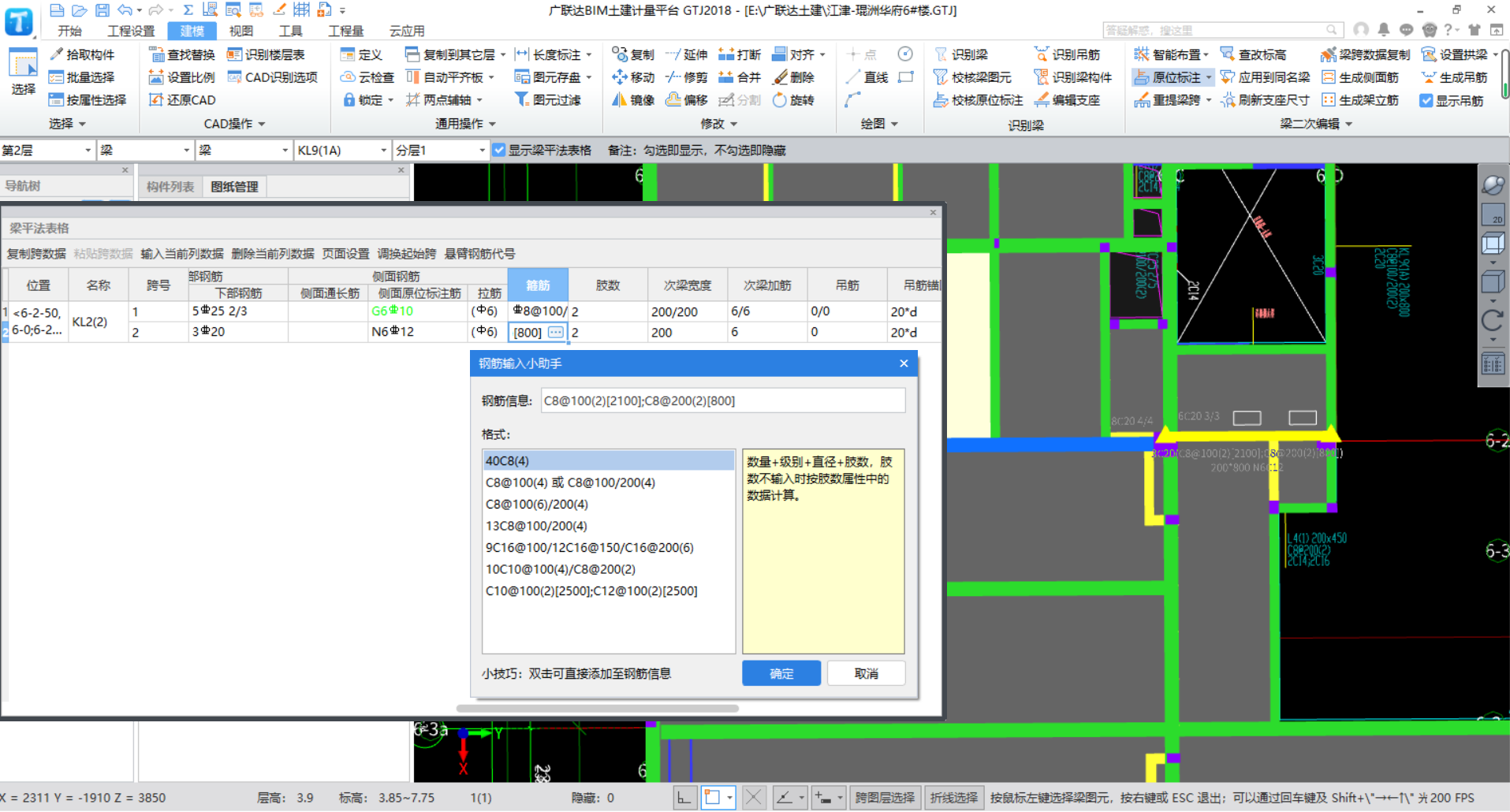Screen dimensions: 1510x812
Task: Open the 开始 ribbon tab
Action: pyautogui.click(x=69, y=31)
